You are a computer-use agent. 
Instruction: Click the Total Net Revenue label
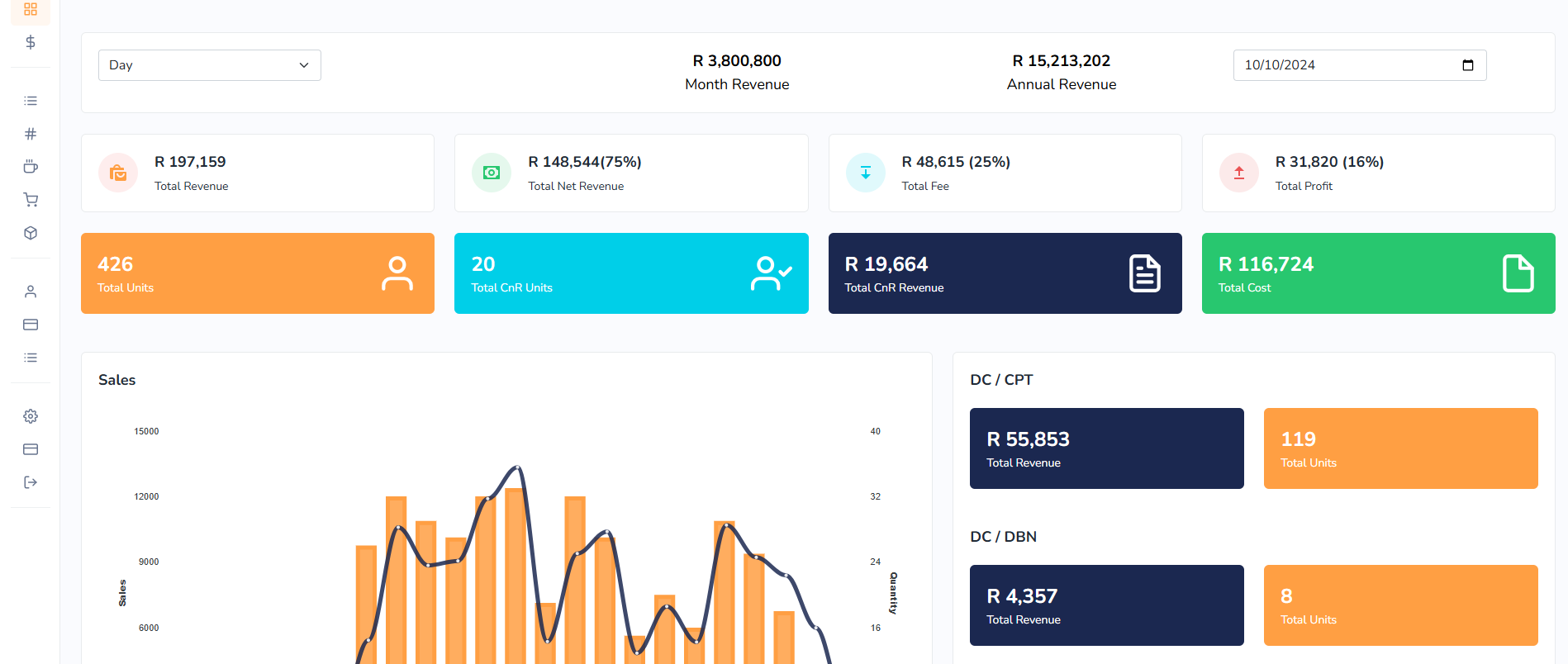coord(576,187)
